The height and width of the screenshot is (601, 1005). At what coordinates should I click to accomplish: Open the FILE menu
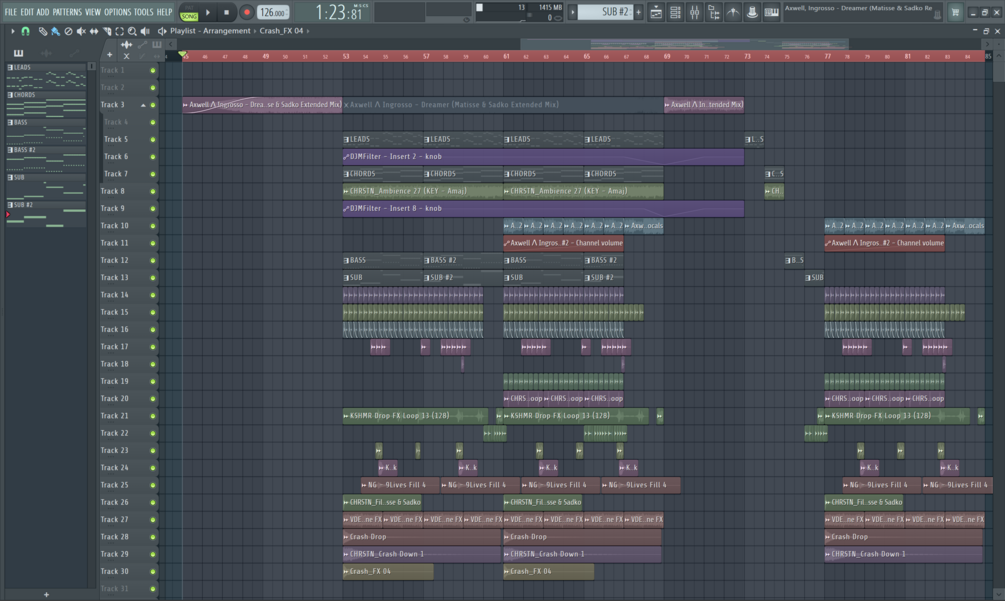click(11, 12)
